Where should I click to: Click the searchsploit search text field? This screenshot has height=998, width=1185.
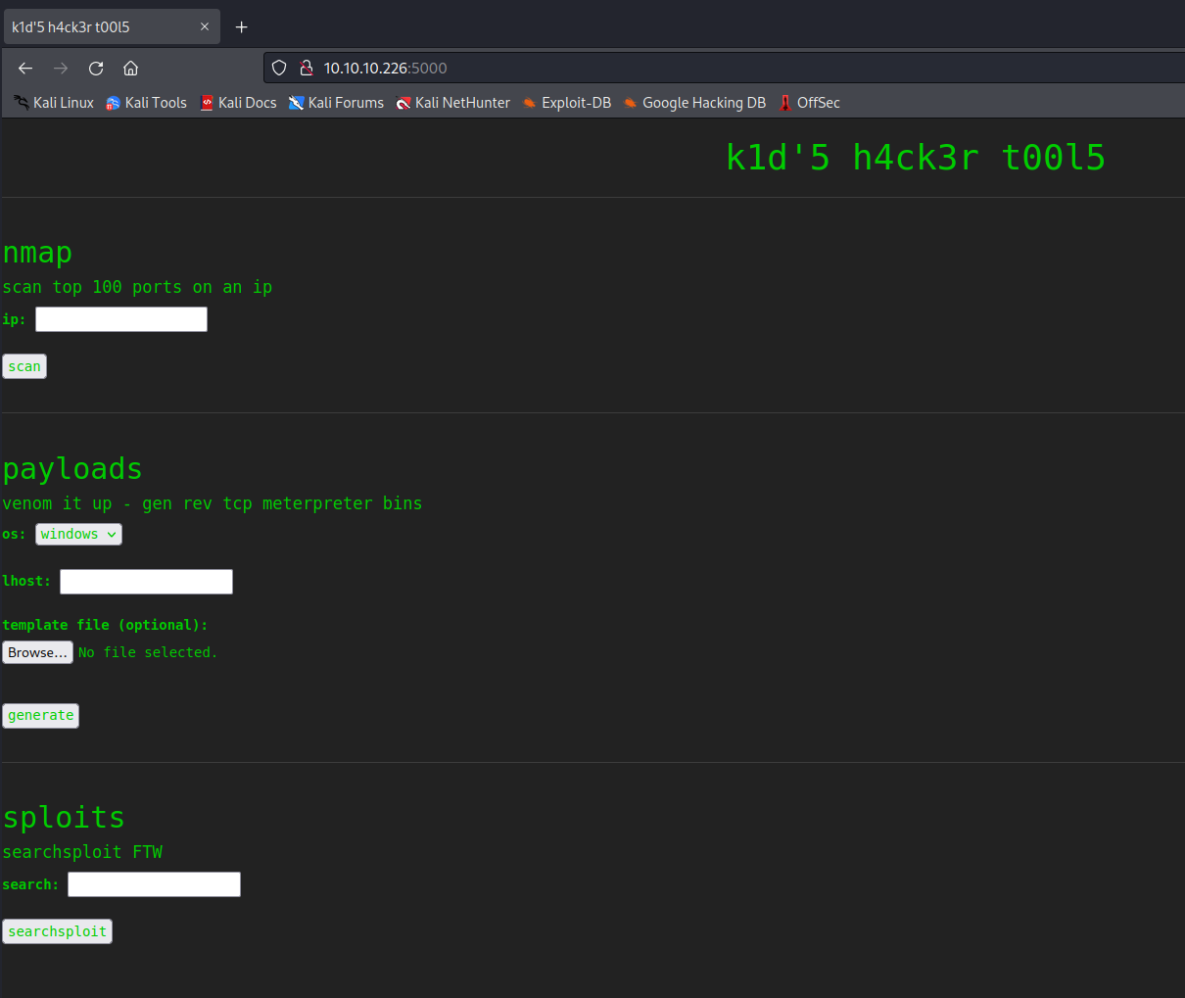pos(154,884)
